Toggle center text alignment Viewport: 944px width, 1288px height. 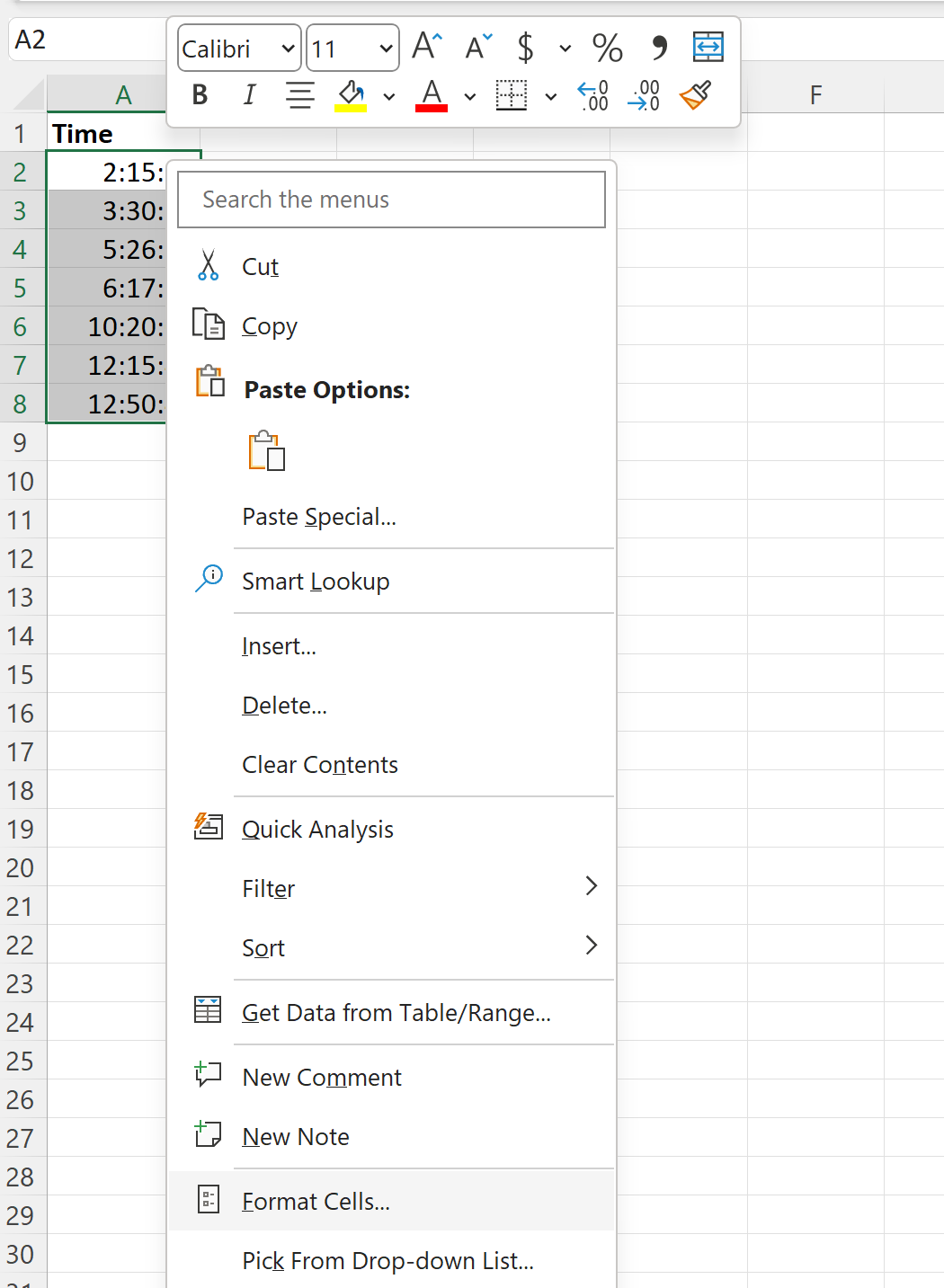pos(299,94)
